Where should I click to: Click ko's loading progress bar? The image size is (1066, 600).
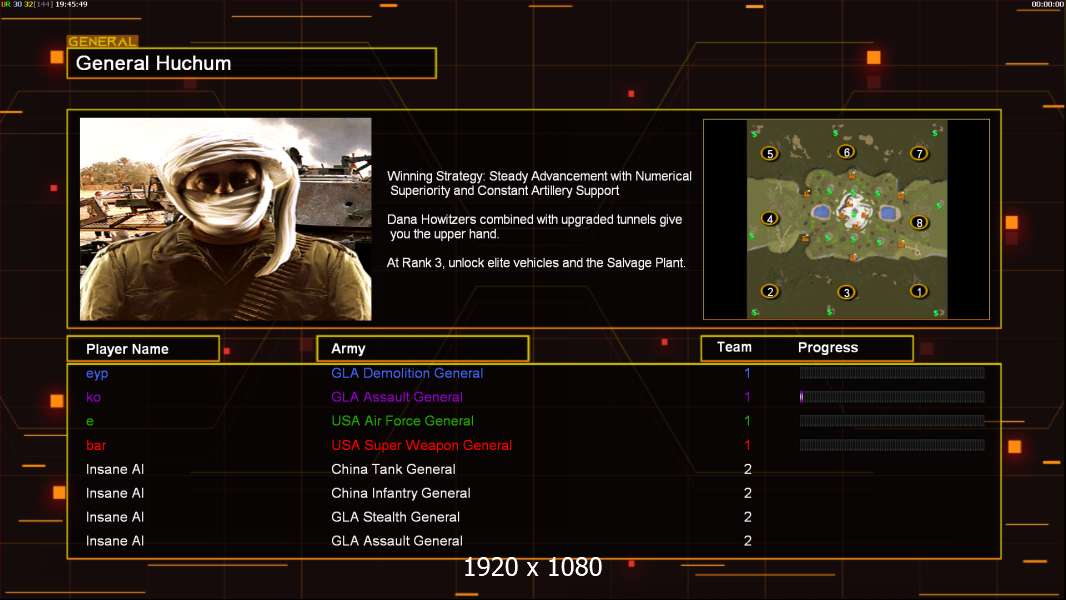pyautogui.click(x=892, y=397)
